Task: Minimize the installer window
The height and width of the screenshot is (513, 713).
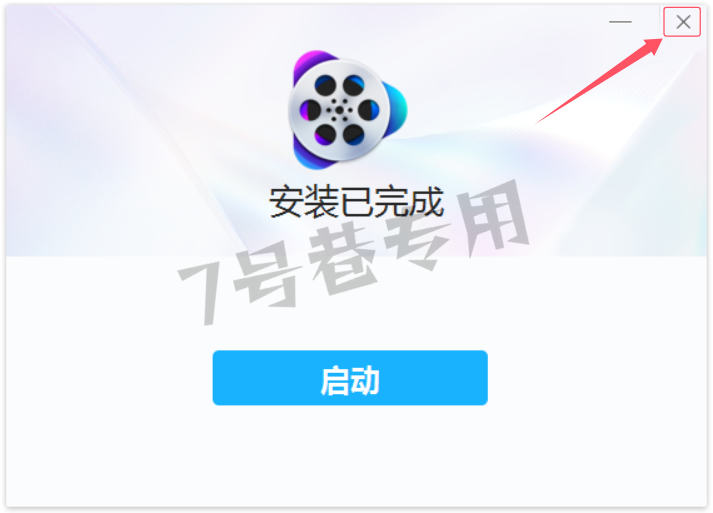Action: [x=620, y=22]
